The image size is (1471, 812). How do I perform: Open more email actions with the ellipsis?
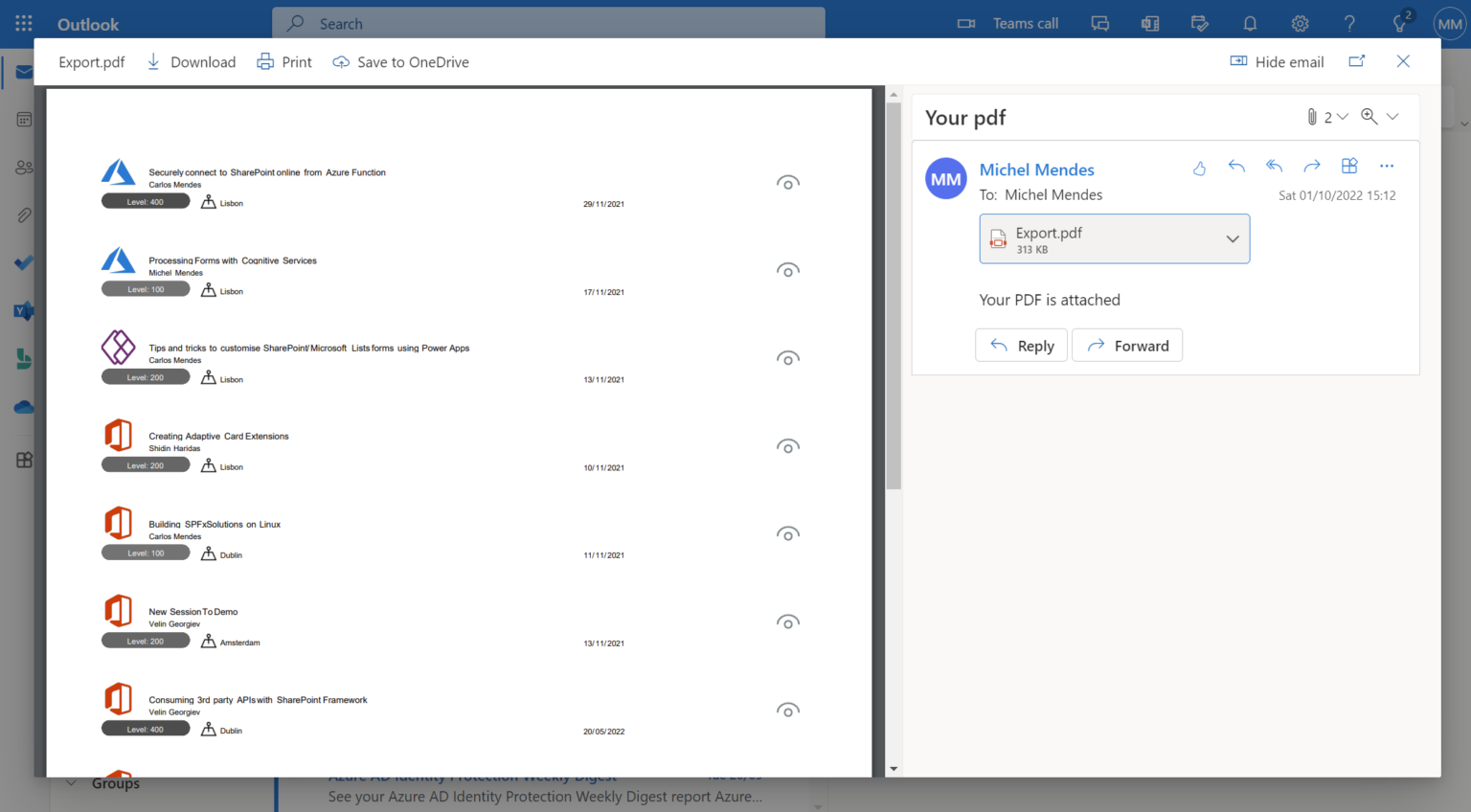pyautogui.click(x=1387, y=165)
